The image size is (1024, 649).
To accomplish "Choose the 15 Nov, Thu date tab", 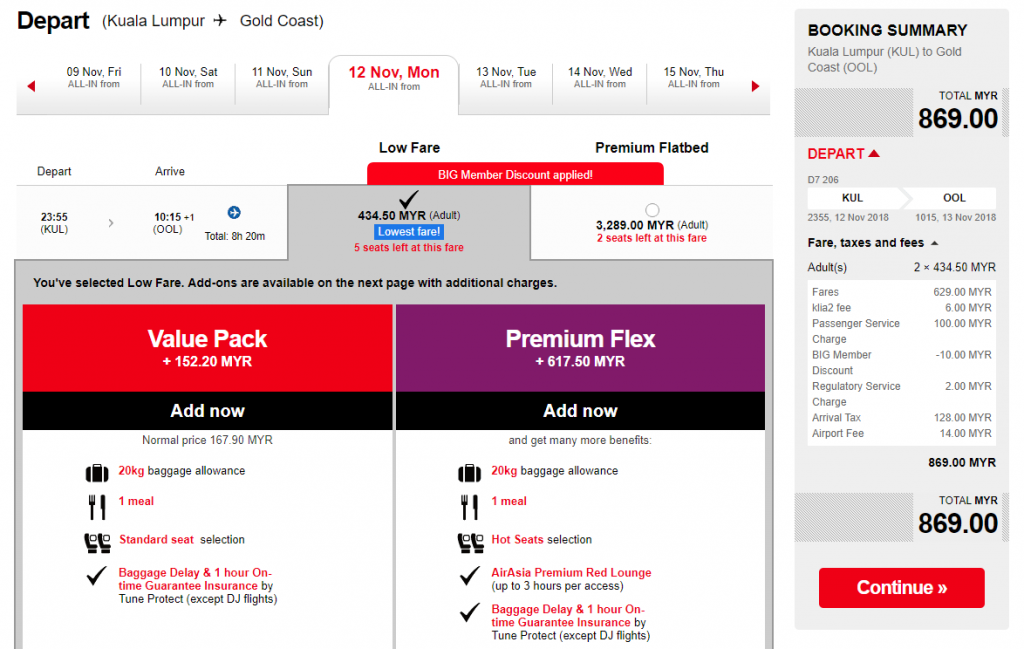I will pyautogui.click(x=694, y=78).
